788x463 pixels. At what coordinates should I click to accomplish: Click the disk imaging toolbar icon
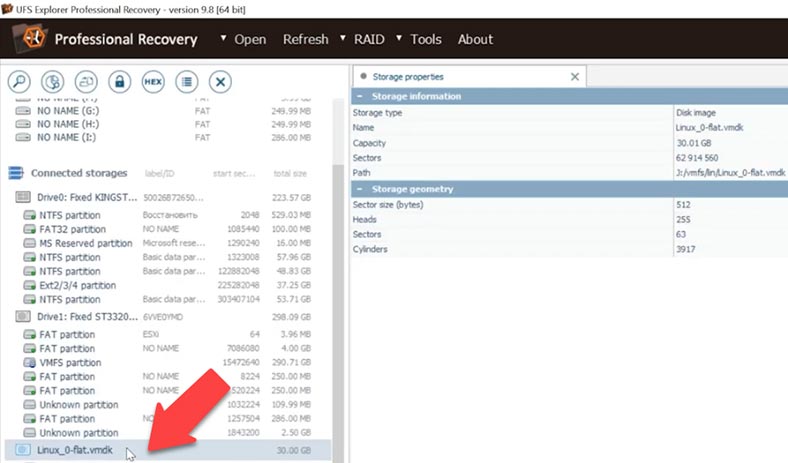[86, 81]
